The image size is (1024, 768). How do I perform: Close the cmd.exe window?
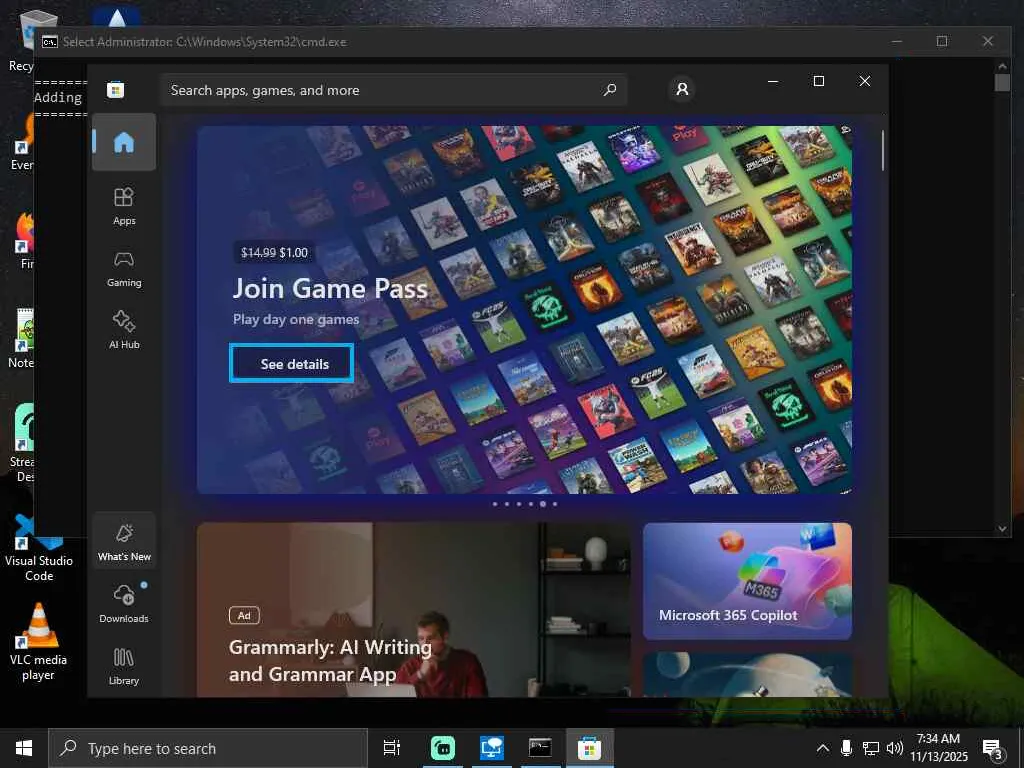[987, 41]
